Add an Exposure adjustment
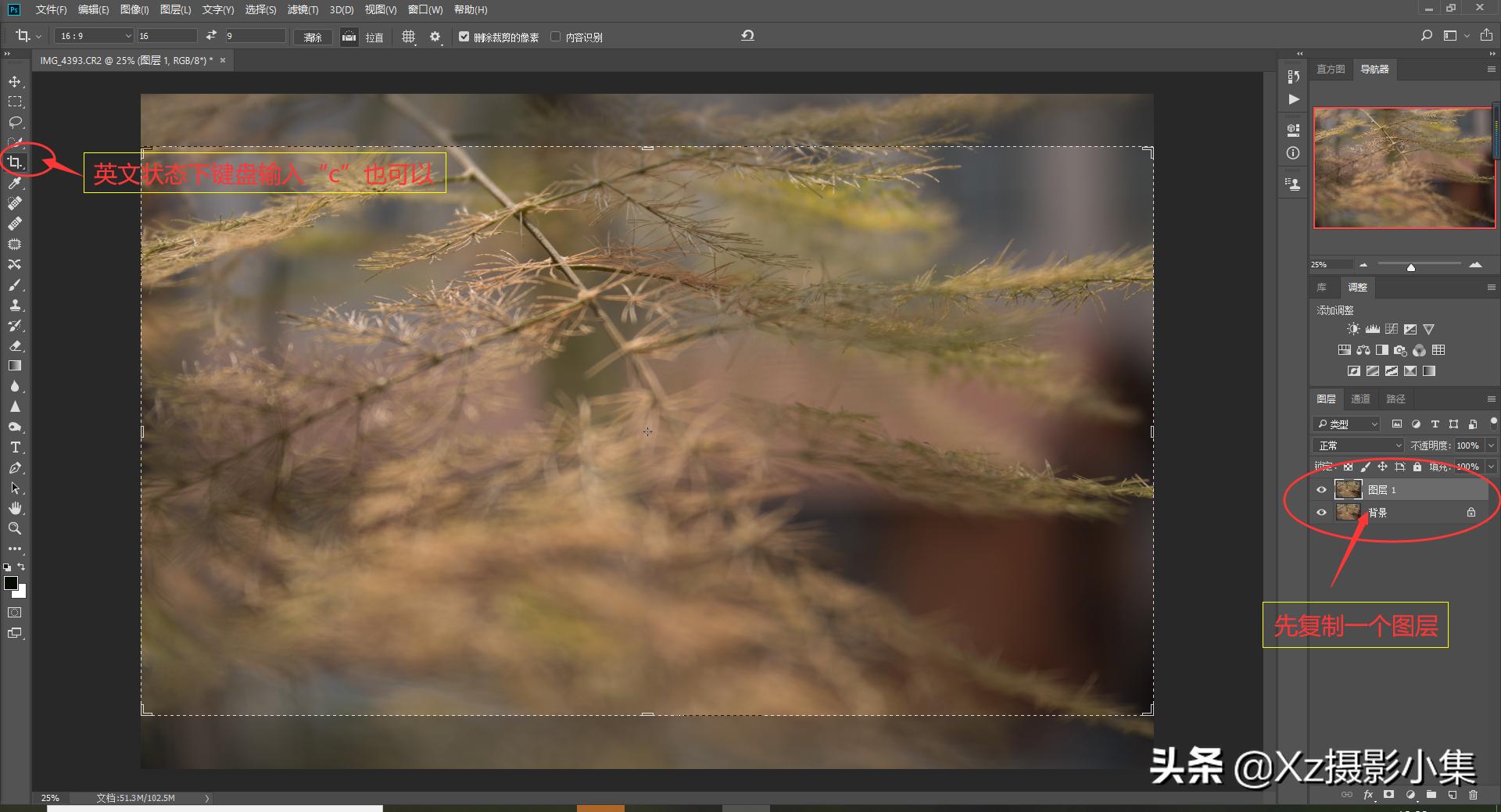Screen dimensions: 1501x812 coord(1410,329)
